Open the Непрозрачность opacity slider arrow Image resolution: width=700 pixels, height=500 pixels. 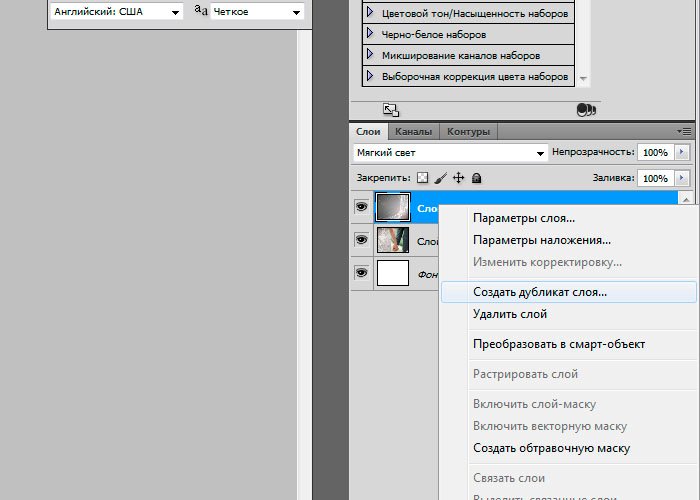[x=683, y=153]
